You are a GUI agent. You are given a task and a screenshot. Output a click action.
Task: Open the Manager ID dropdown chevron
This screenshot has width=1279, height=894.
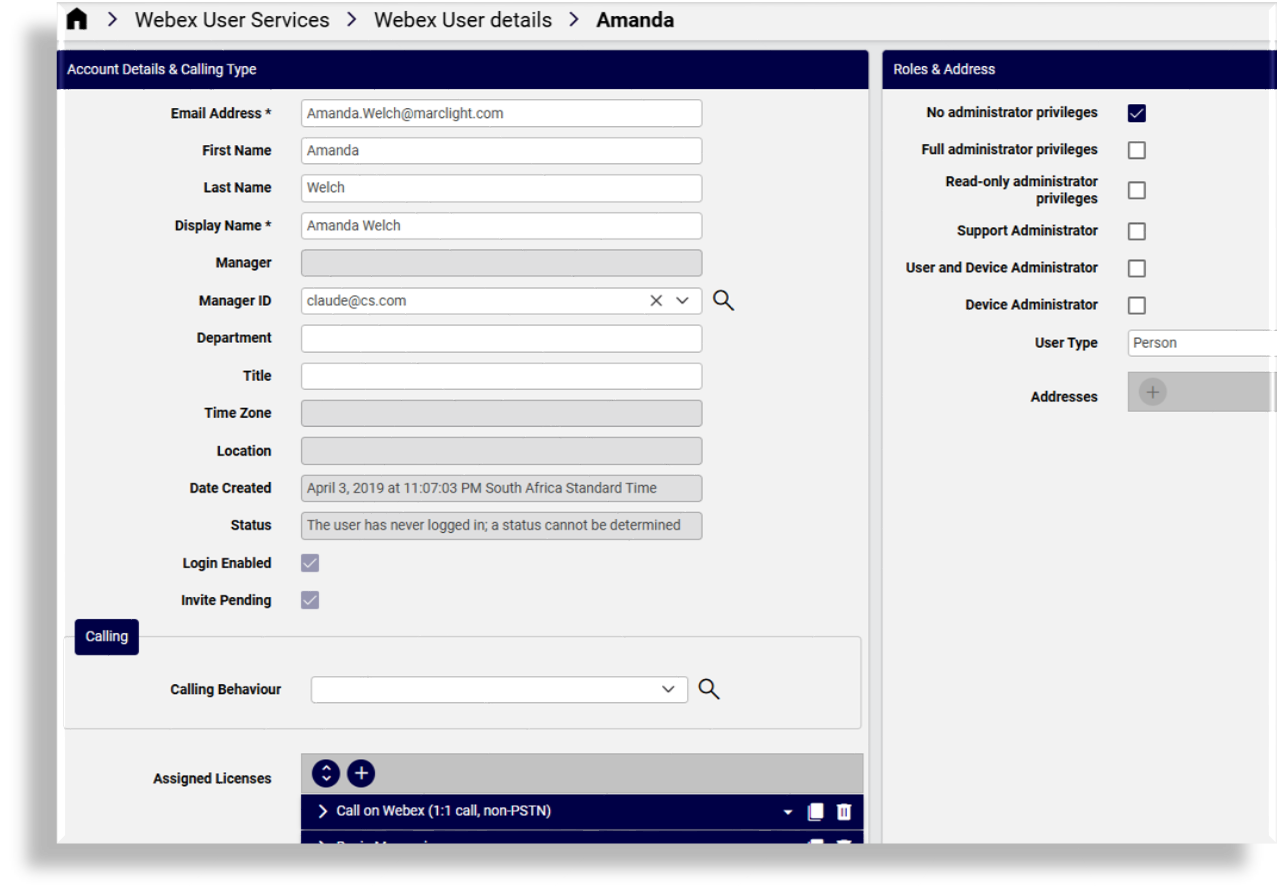point(681,299)
